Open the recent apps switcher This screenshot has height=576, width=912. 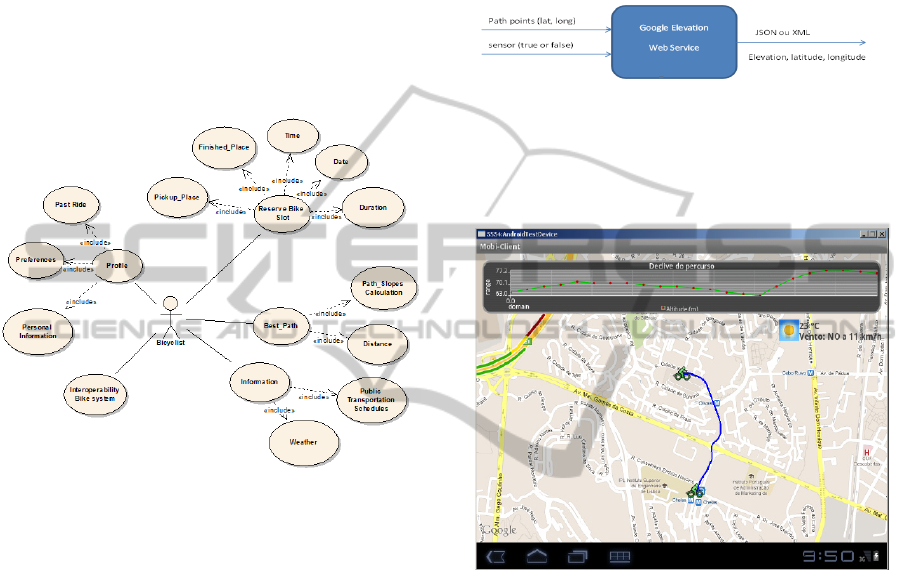(578, 556)
